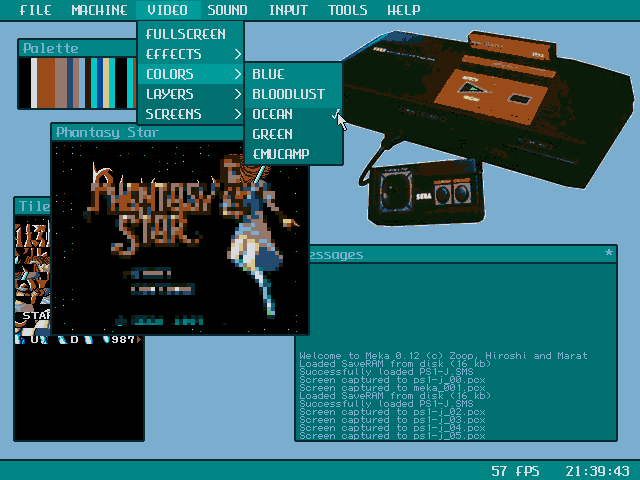Image resolution: width=640 pixels, height=480 pixels.
Task: Expand the Colors submenu arrow
Action: pos(238,74)
